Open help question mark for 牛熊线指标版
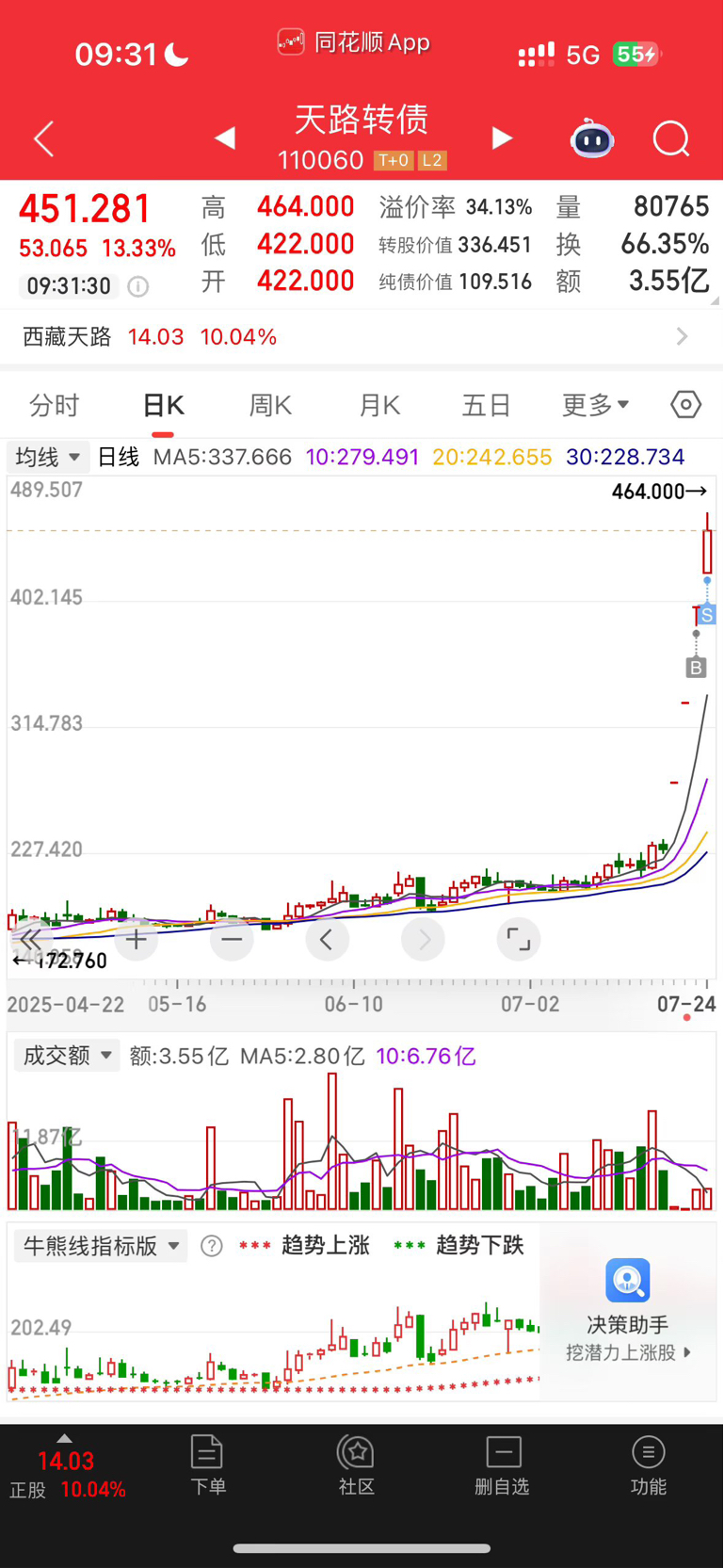This screenshot has height=1568, width=724. (x=212, y=1246)
